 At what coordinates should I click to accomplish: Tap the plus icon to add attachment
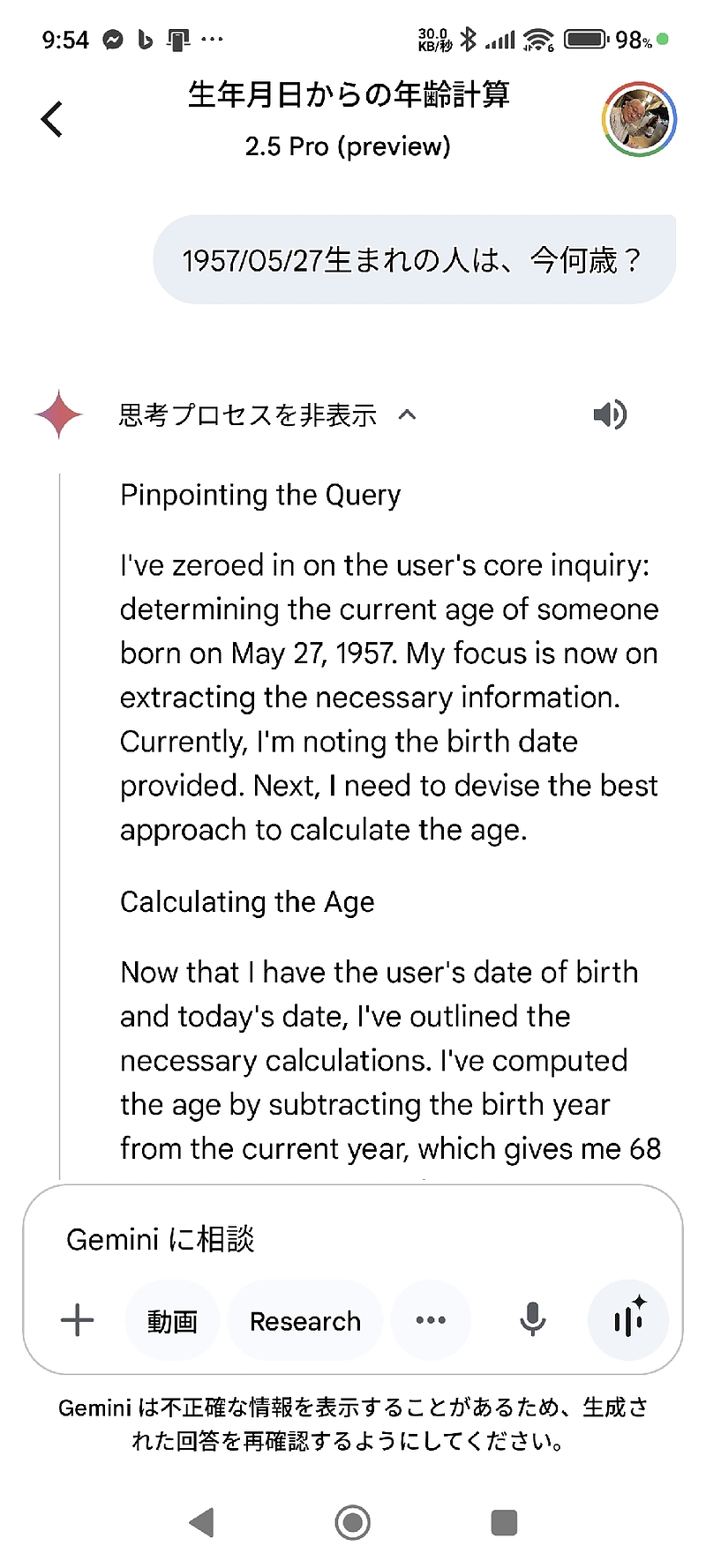tap(78, 1320)
